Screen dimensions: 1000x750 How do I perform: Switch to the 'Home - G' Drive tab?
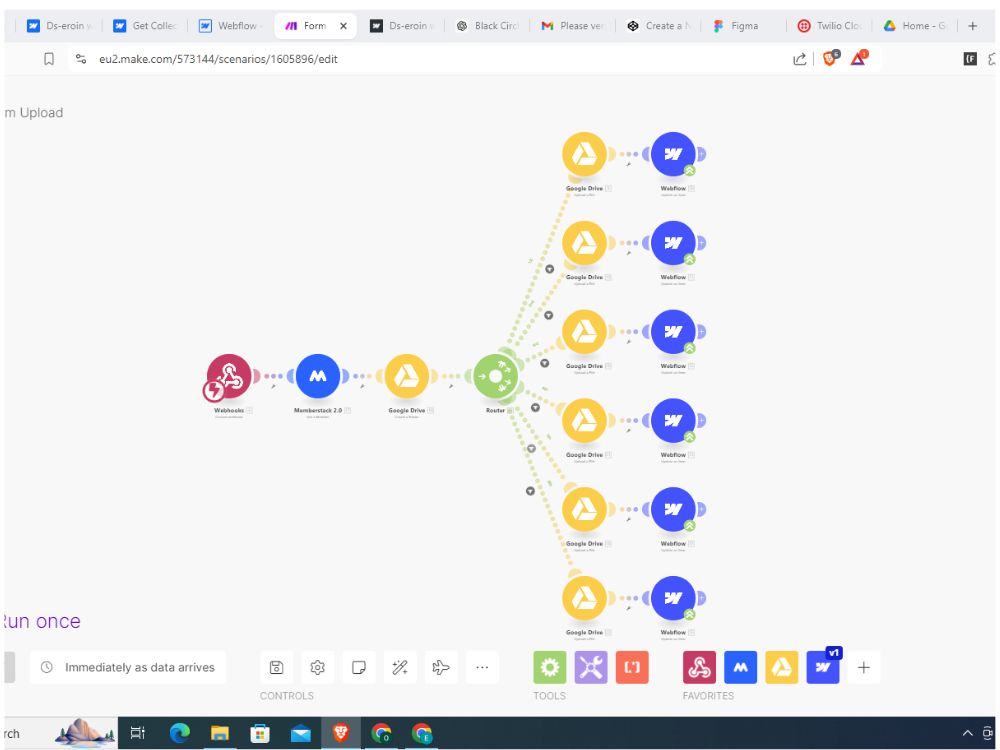(916, 26)
